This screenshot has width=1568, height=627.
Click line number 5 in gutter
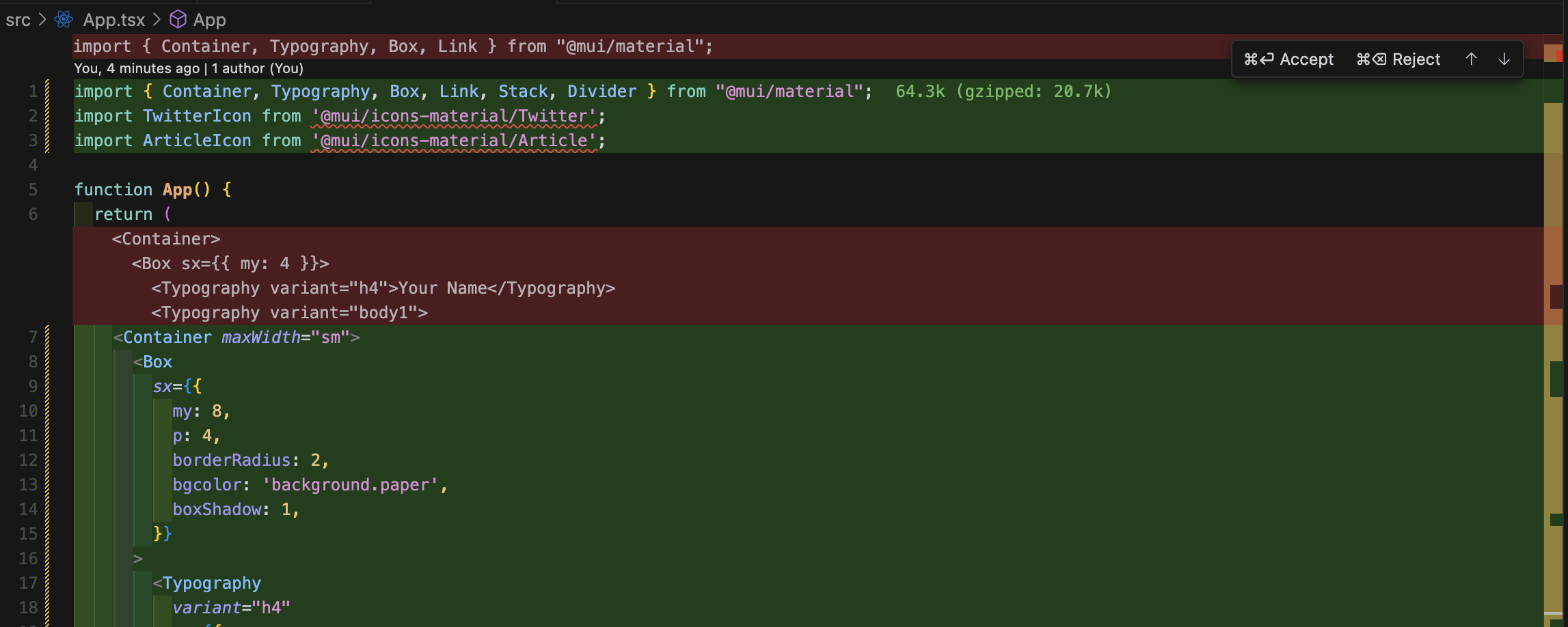point(33,189)
